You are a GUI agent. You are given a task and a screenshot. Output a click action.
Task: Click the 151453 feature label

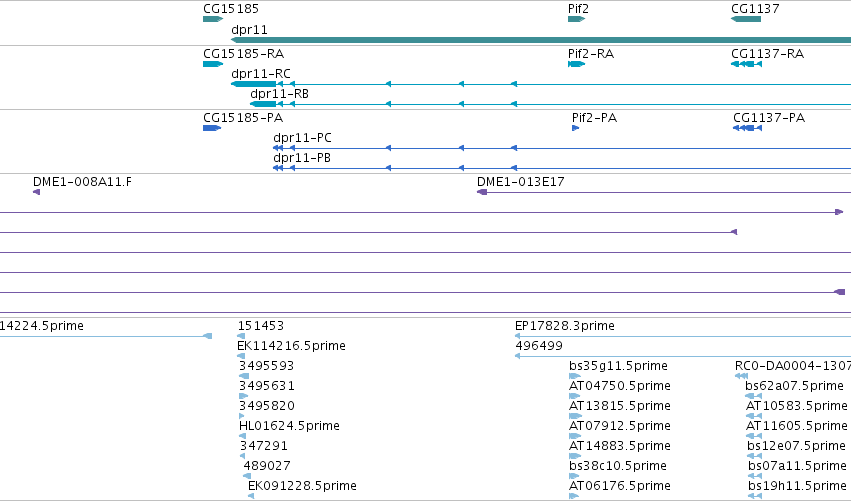click(x=261, y=326)
